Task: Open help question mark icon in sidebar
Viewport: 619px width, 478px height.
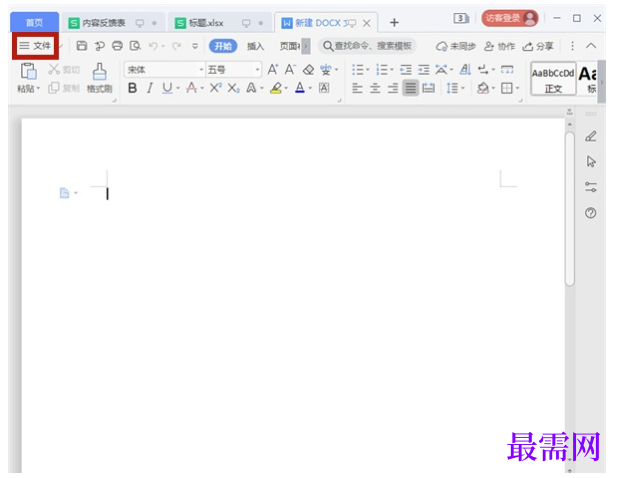Action: (x=591, y=213)
